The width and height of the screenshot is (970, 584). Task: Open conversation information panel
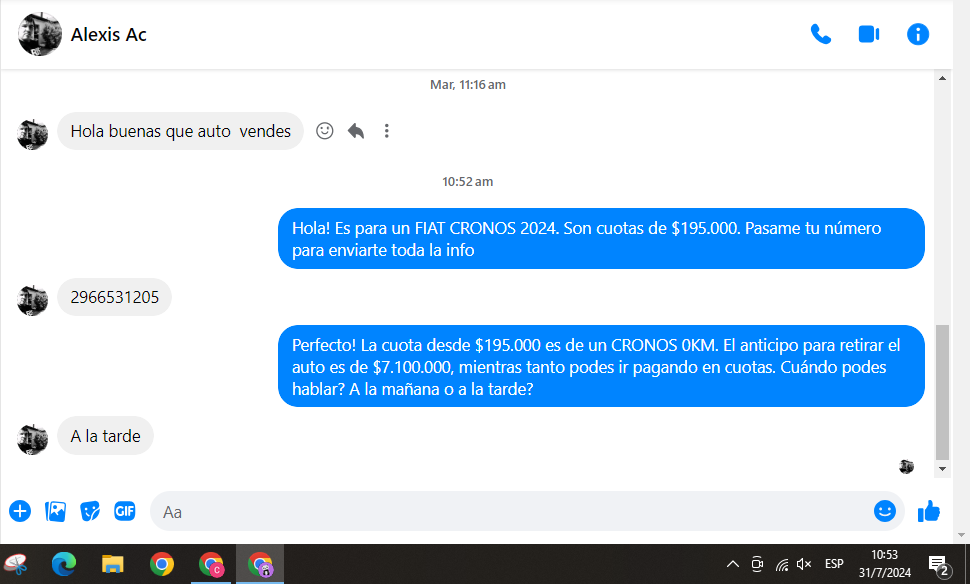[x=917, y=34]
